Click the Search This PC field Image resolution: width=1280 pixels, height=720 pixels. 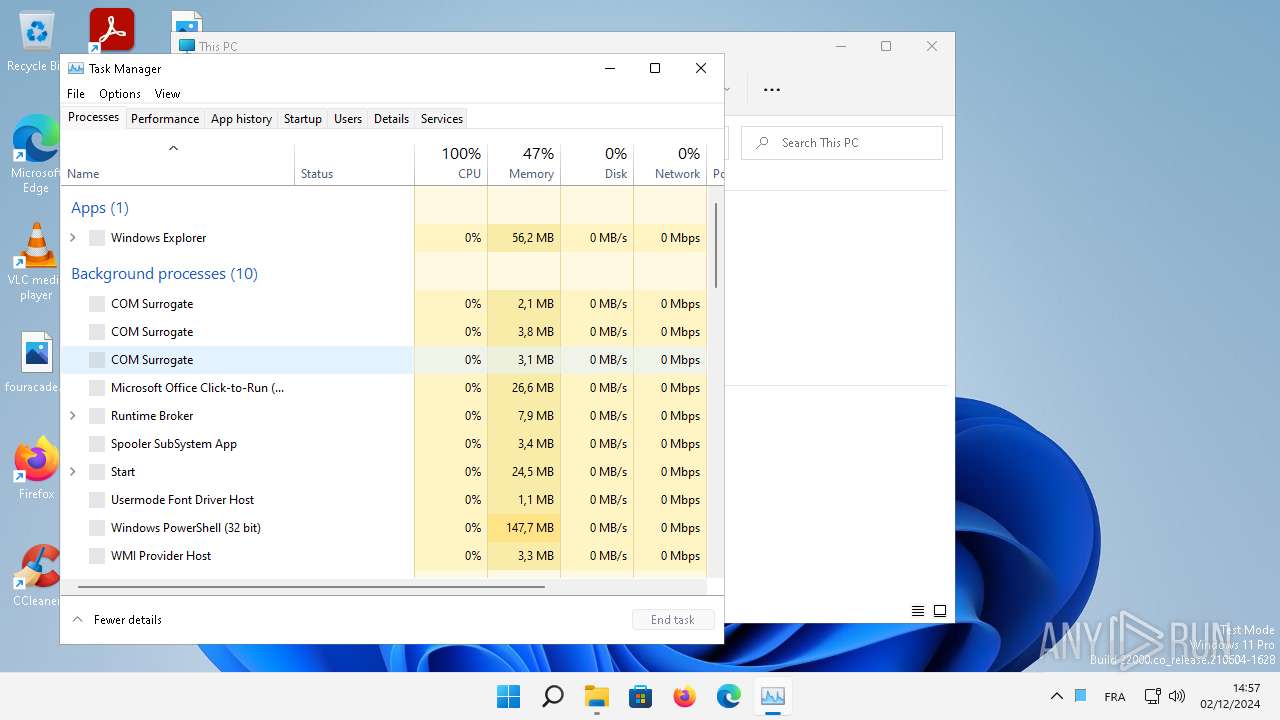pyautogui.click(x=842, y=143)
